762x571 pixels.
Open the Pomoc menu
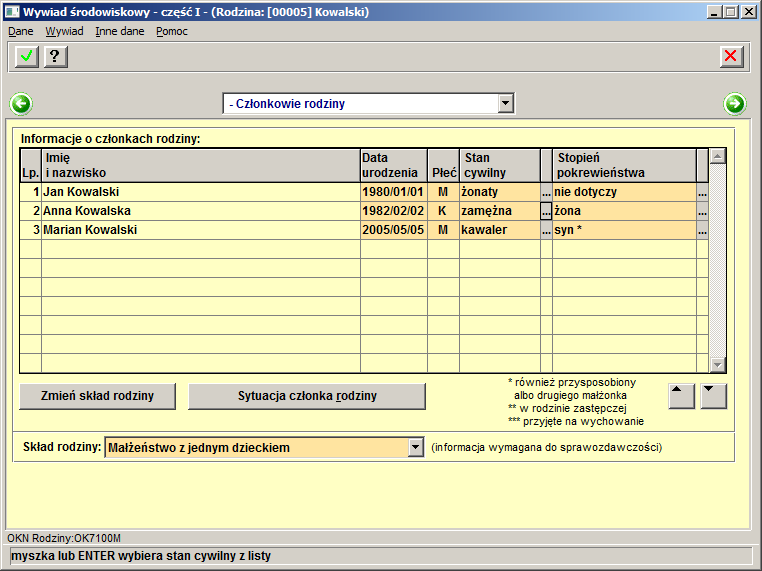172,32
